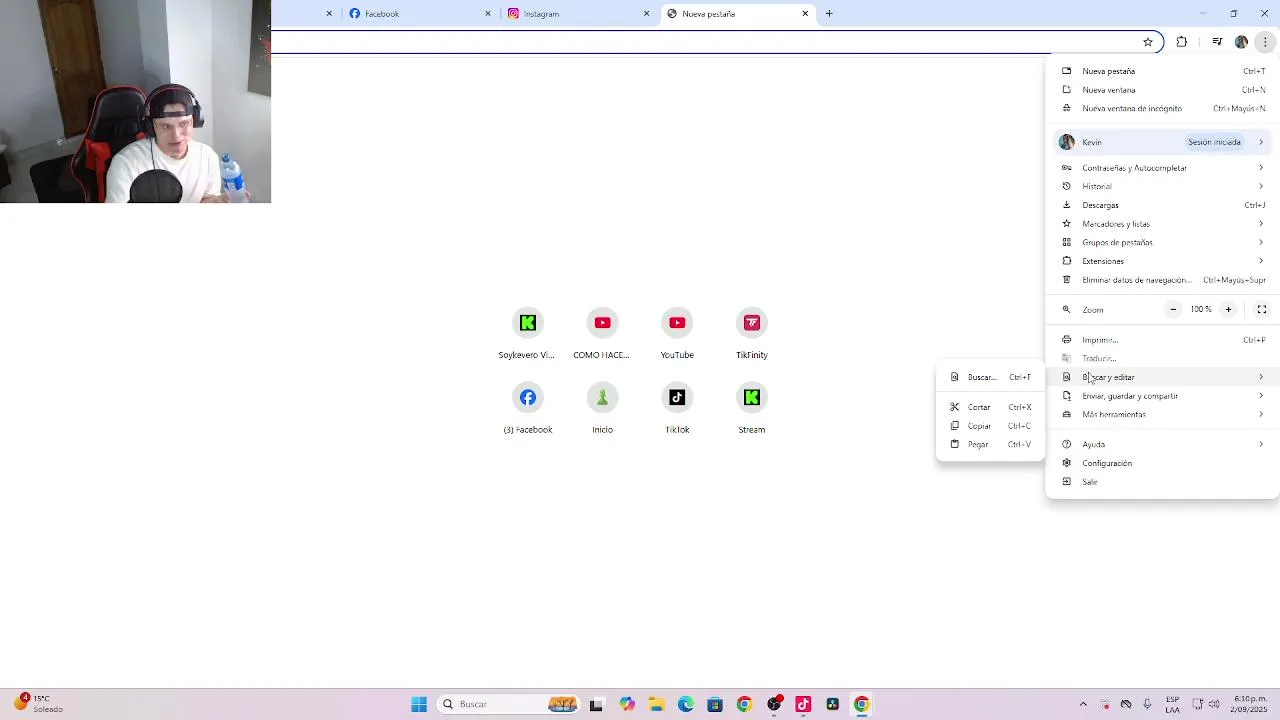
Task: Close the Facebook tab
Action: coord(488,14)
